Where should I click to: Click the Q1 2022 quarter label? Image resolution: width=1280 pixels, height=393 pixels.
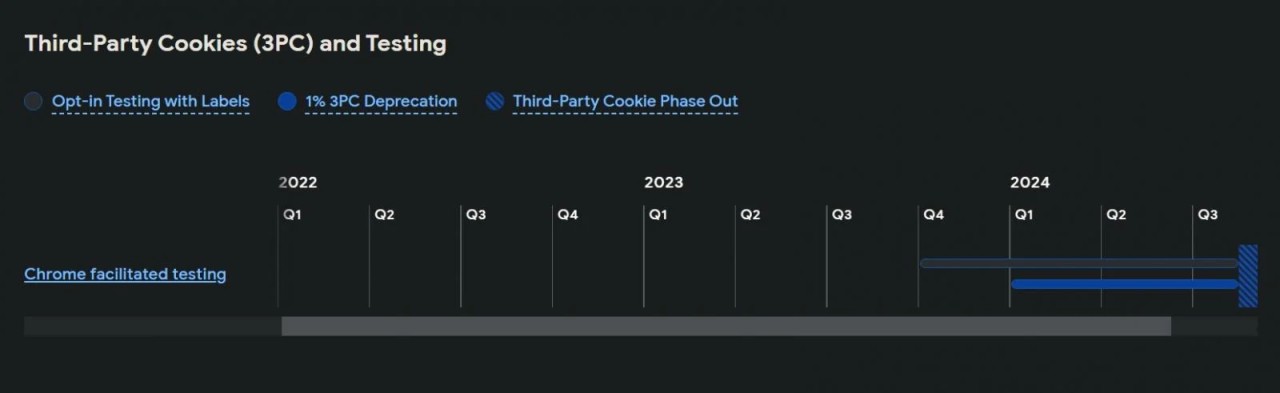pyautogui.click(x=292, y=215)
